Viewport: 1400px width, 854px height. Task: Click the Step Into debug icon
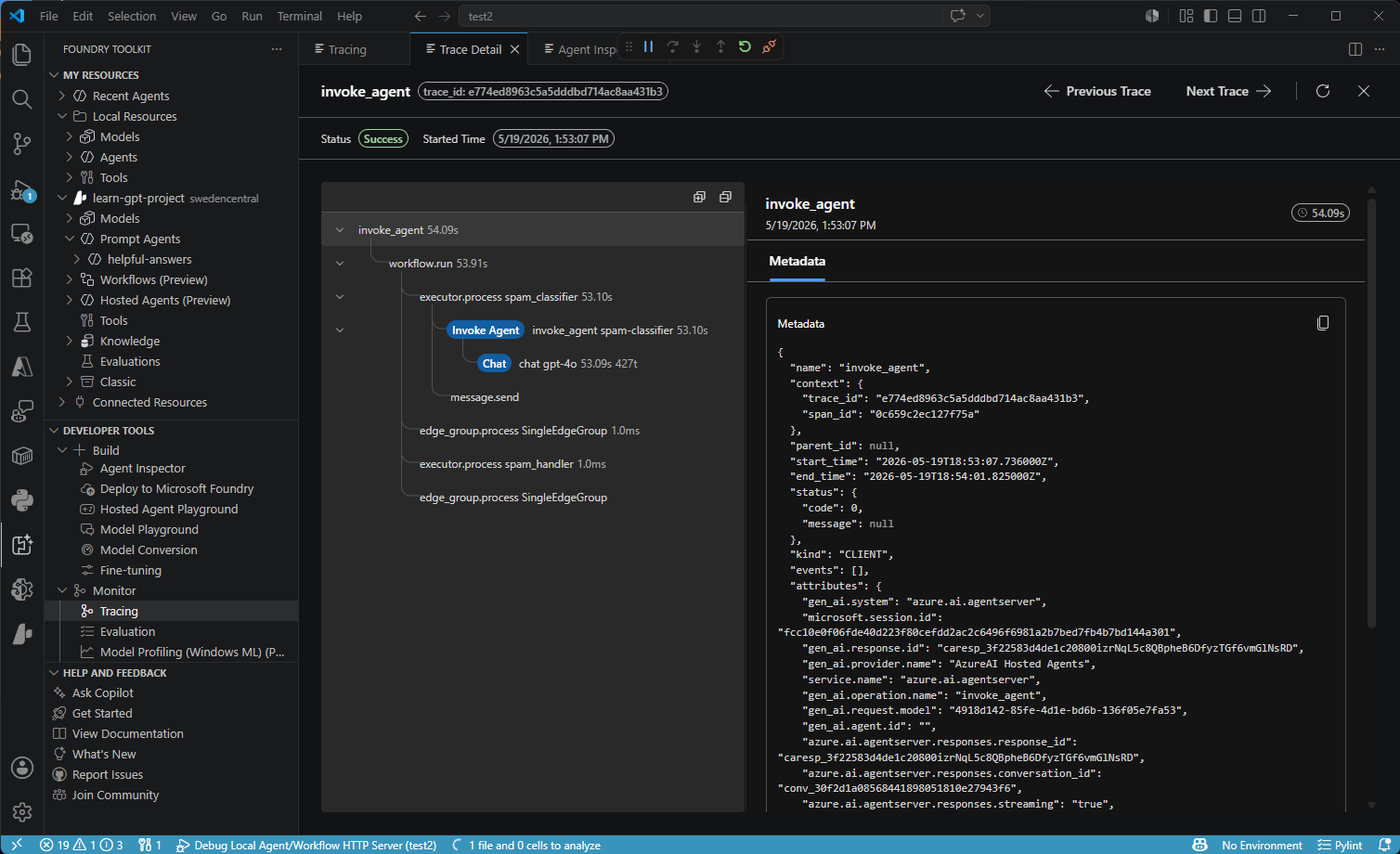pyautogui.click(x=696, y=46)
